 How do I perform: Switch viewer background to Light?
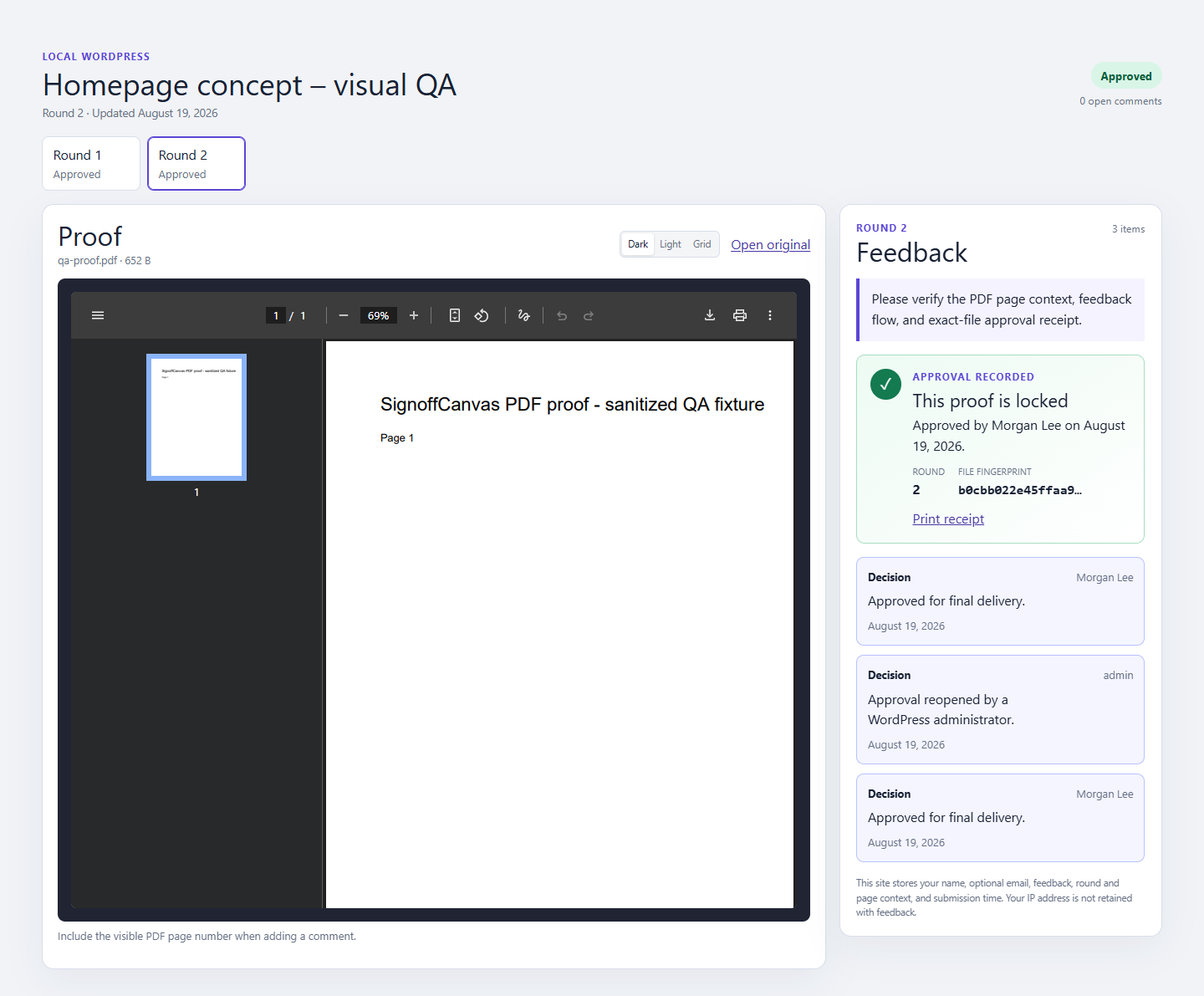pos(671,244)
